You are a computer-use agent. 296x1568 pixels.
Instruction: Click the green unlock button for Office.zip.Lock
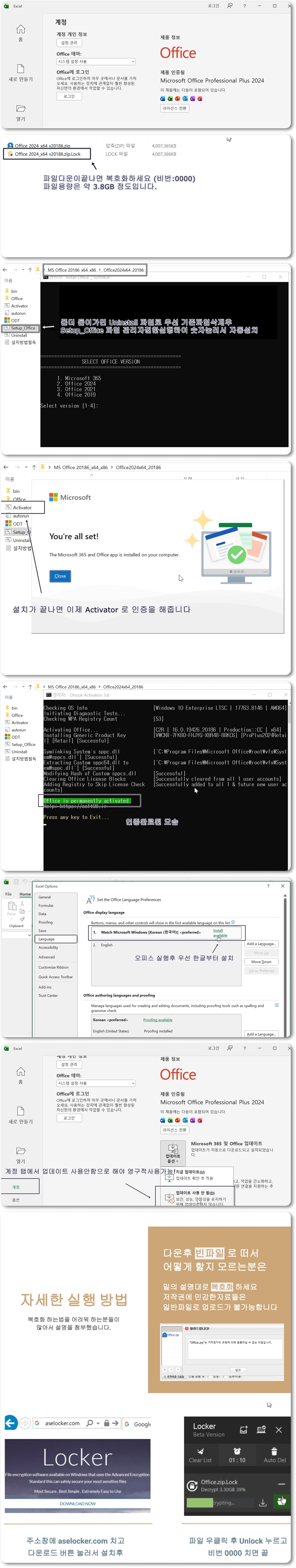pos(281,1502)
